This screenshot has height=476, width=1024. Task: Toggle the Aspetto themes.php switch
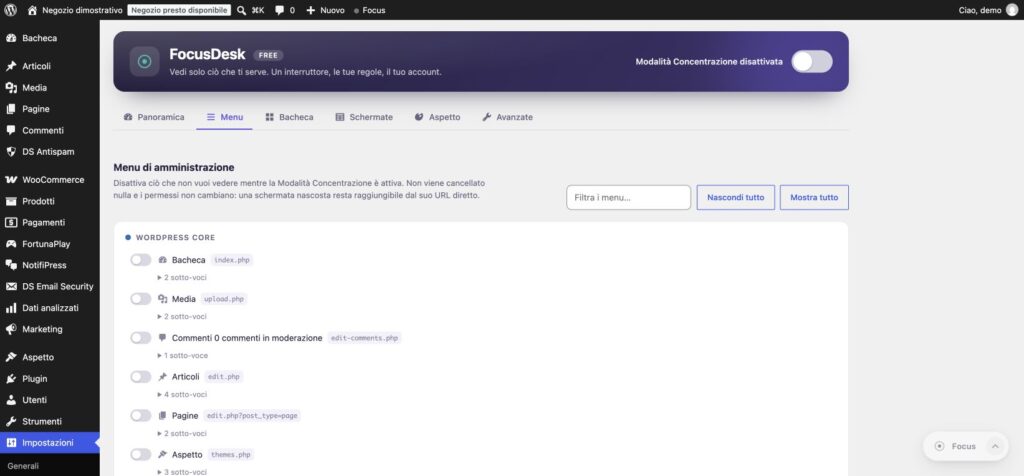(140, 454)
